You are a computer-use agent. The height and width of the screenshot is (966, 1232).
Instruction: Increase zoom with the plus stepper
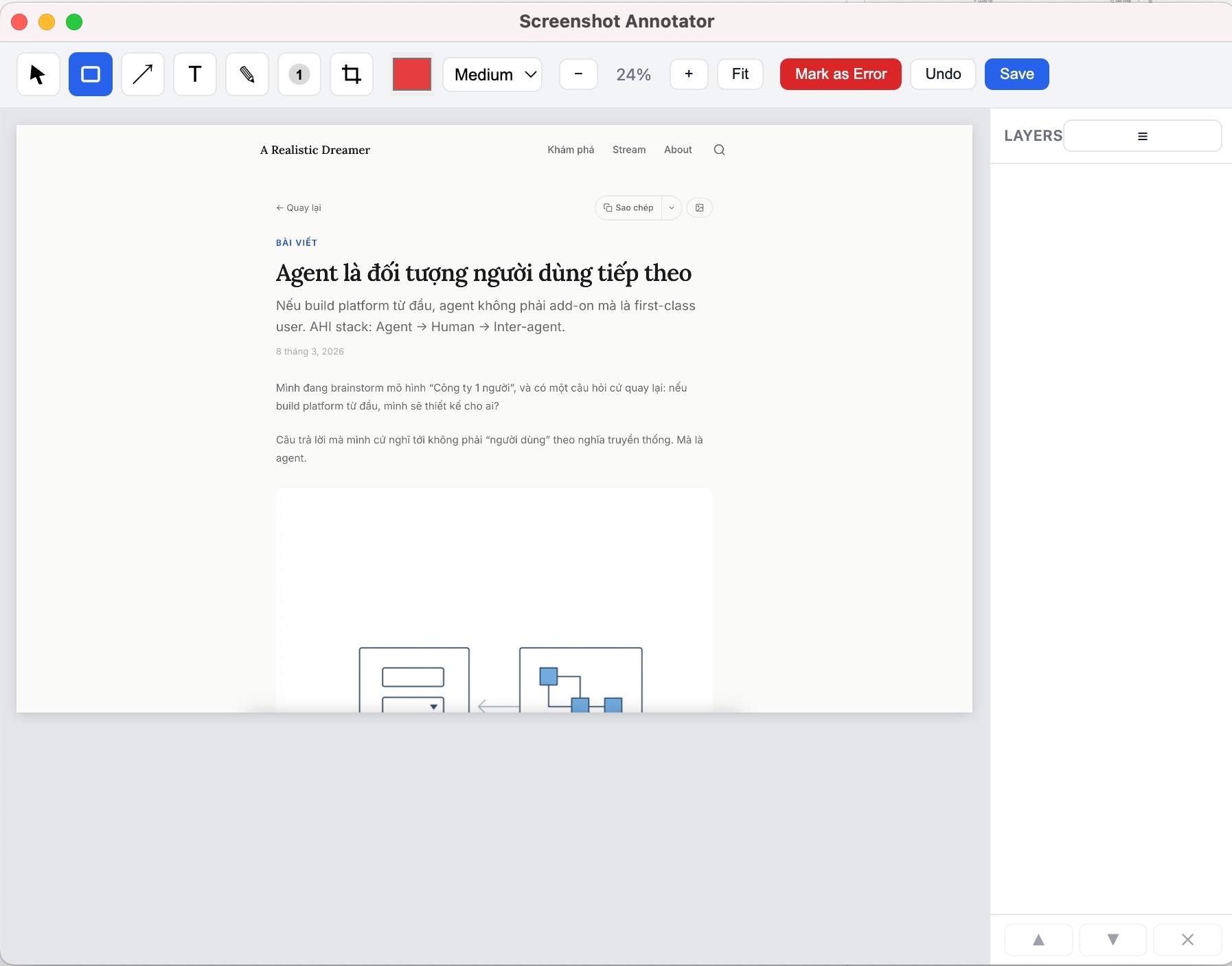689,74
